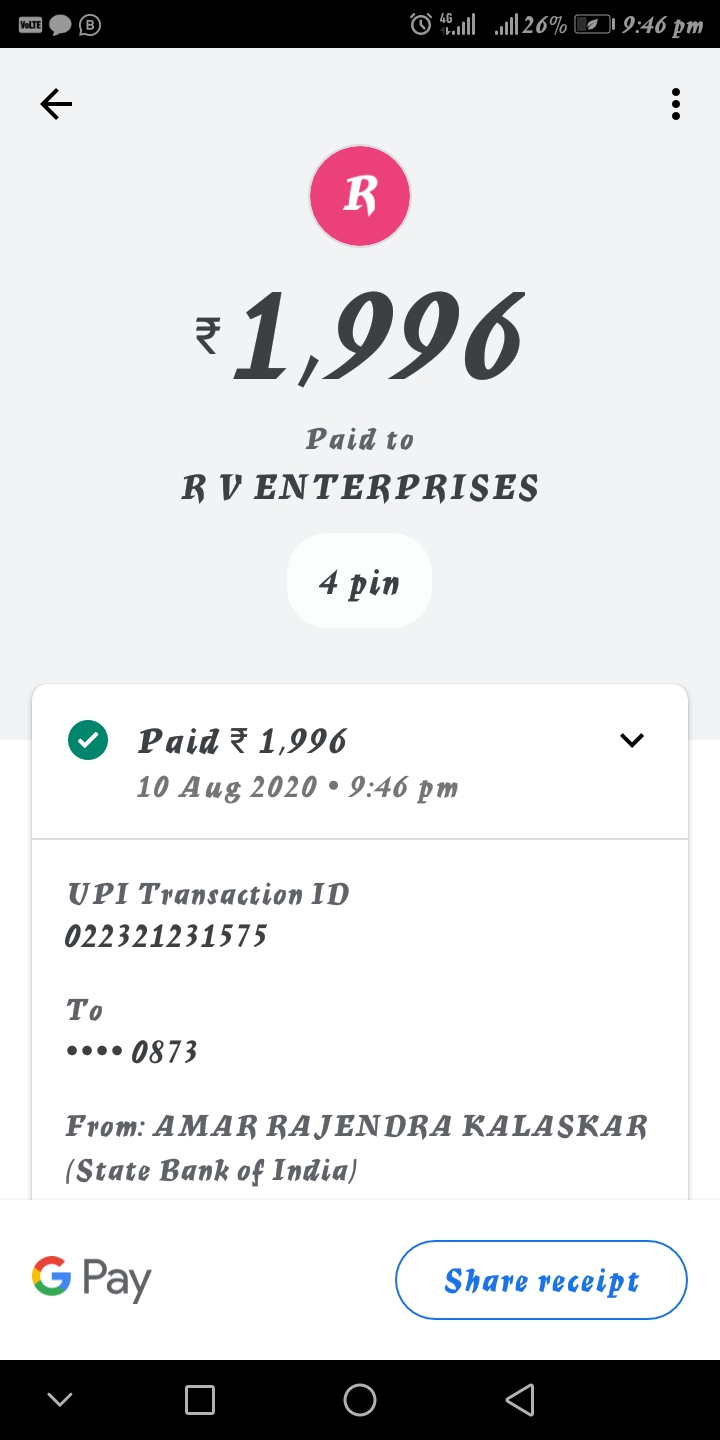Tap UPI Transaction ID 022321231575

tap(166, 936)
